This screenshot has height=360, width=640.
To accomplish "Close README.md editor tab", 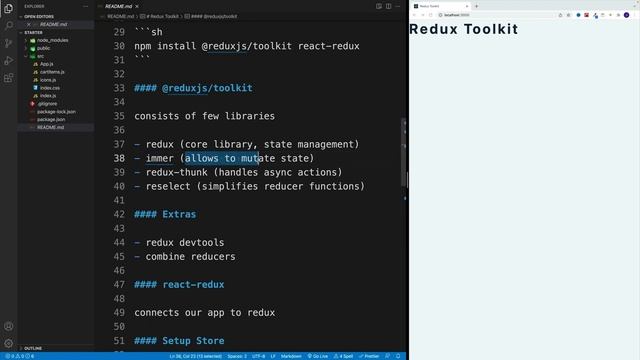I will (137, 7).
